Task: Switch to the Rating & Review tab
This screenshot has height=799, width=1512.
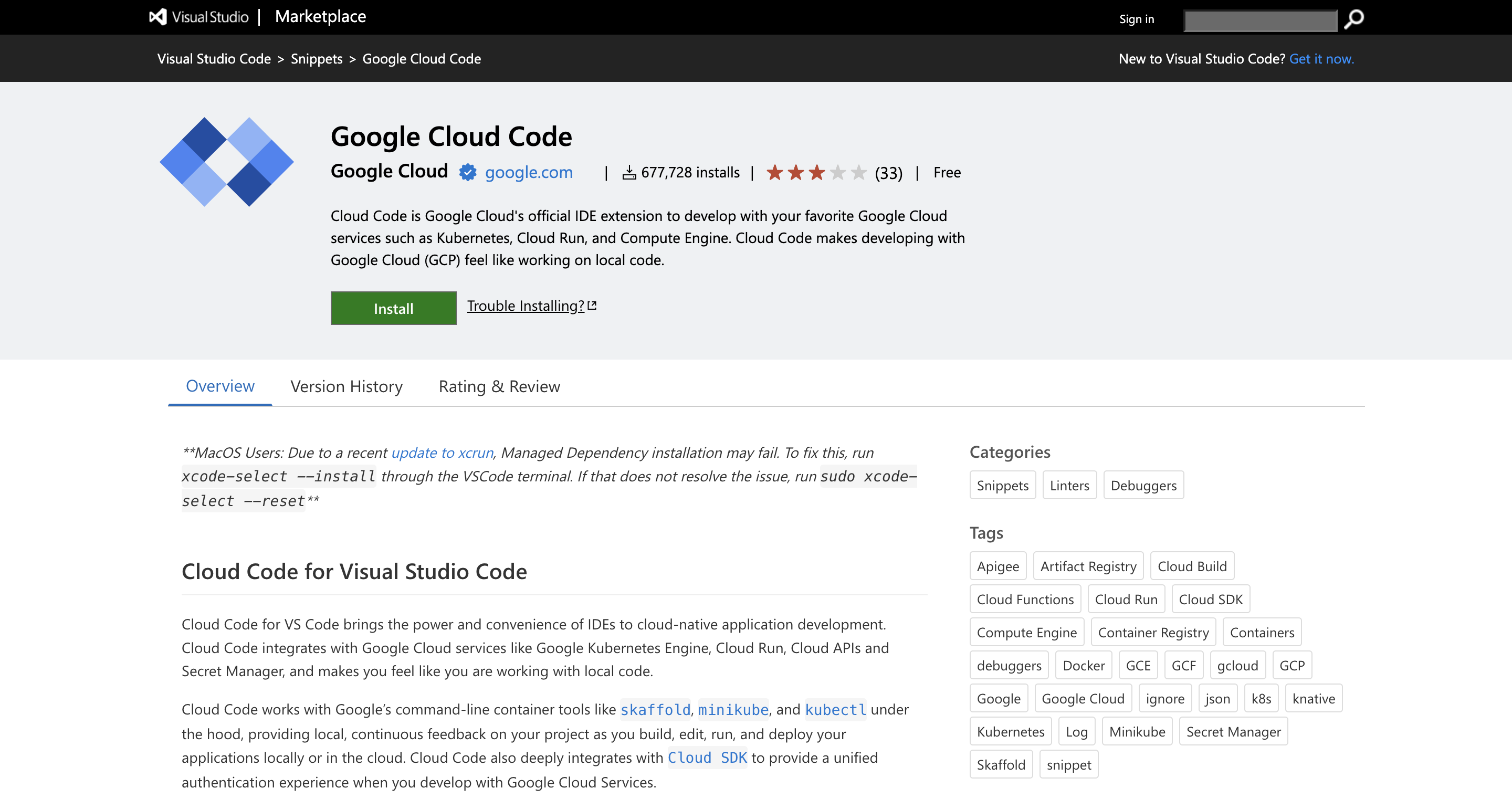Action: click(x=499, y=385)
